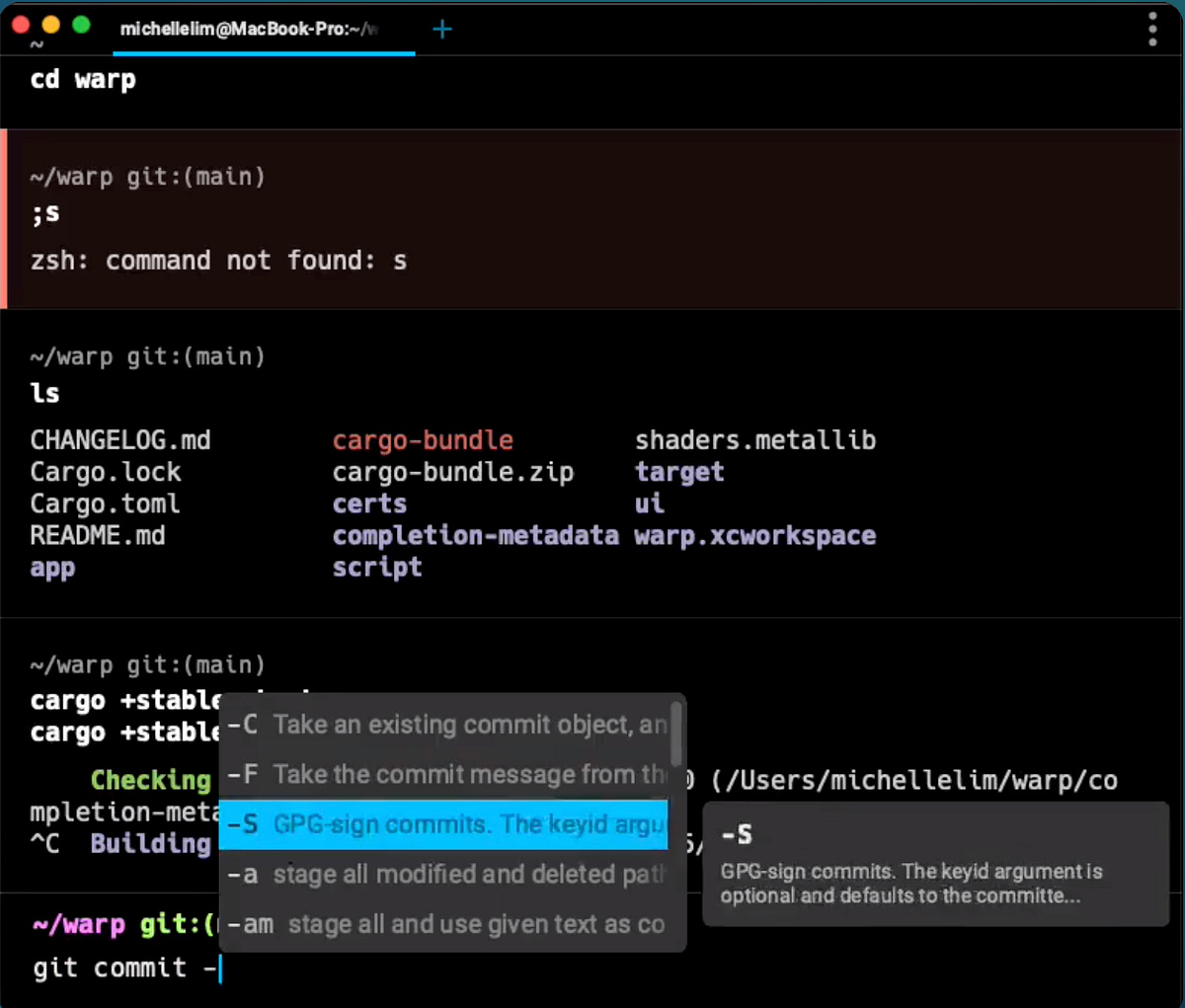Open a new tab with the plus icon
The width and height of the screenshot is (1185, 1008).
coord(441,30)
